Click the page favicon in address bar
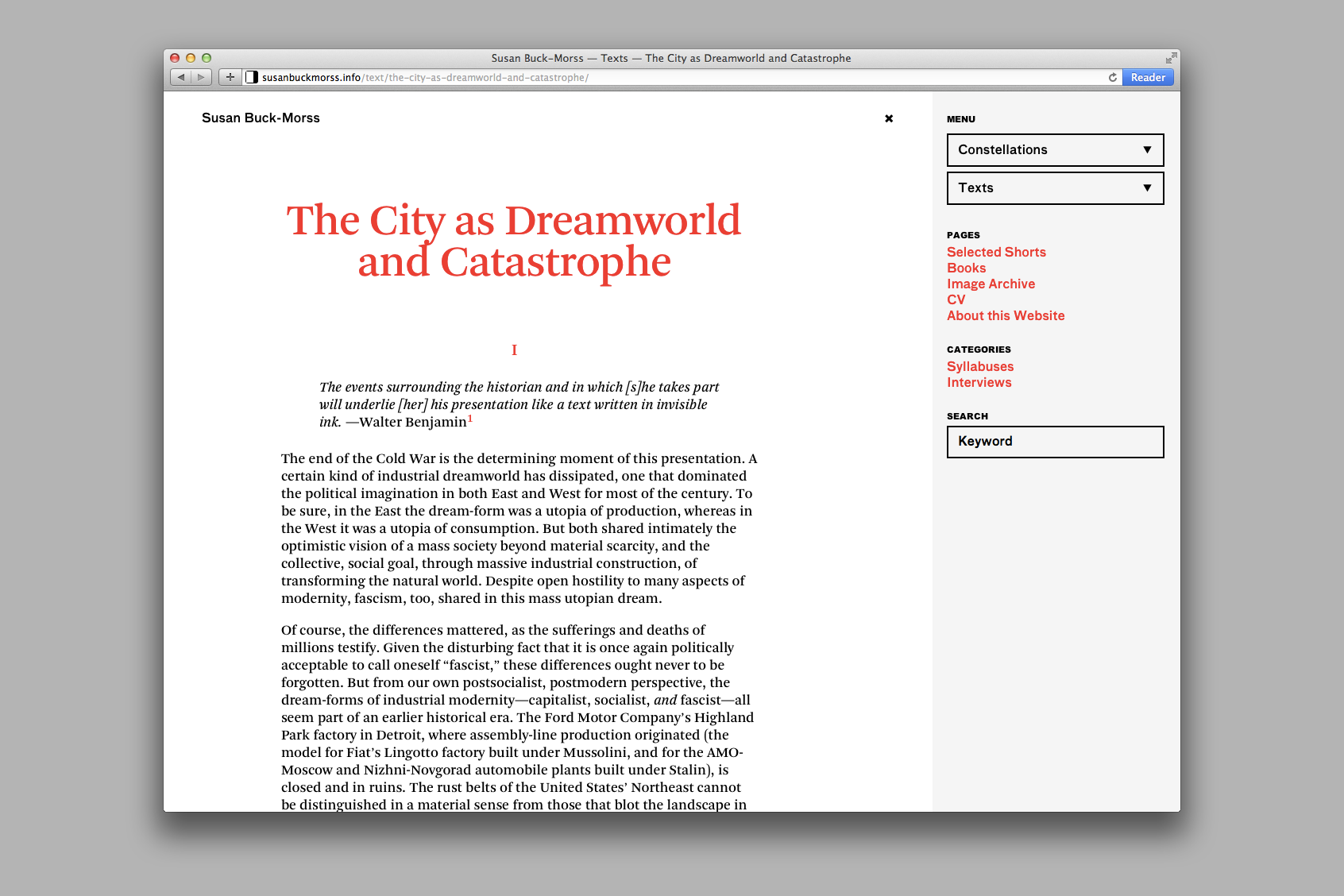Image resolution: width=1344 pixels, height=896 pixels. [252, 77]
